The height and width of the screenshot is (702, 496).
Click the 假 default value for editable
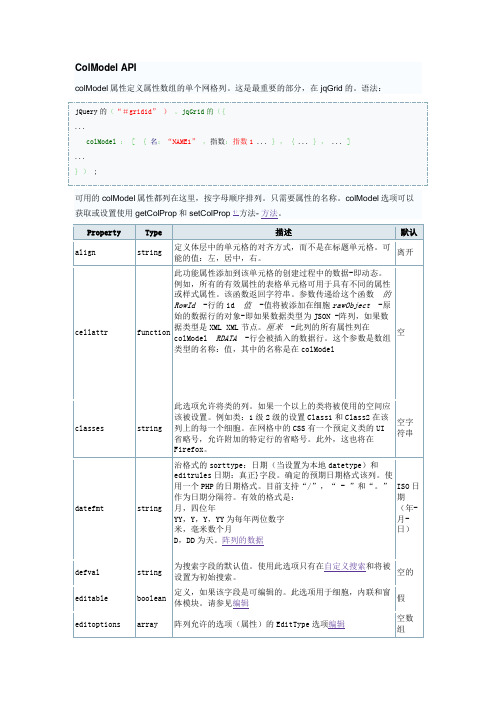pos(401,598)
